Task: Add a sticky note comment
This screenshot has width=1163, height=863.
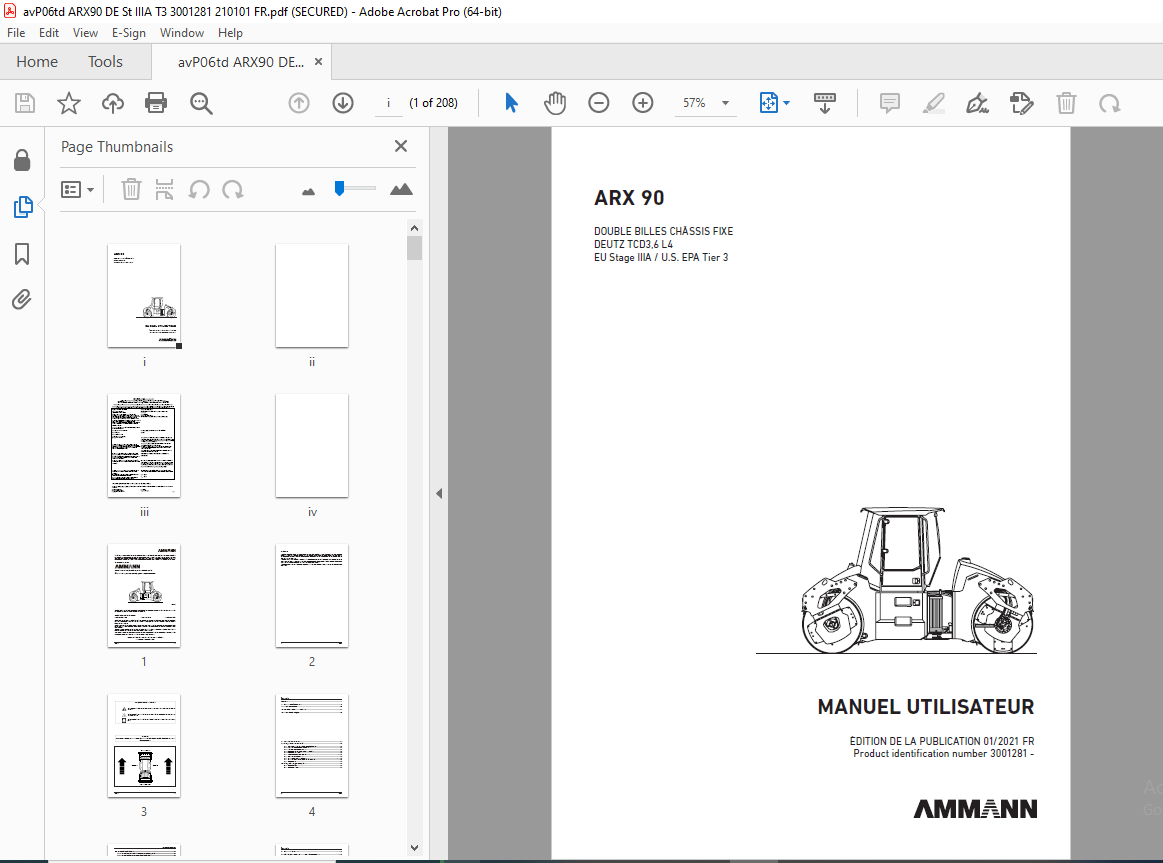Action: pyautogui.click(x=890, y=103)
